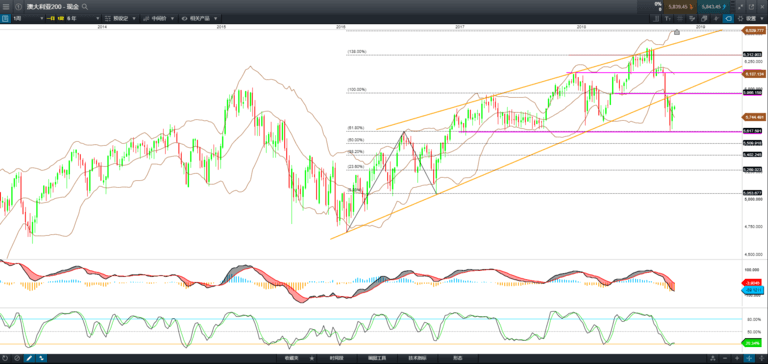
Task: Click the star favorite icon in bottom bar
Action: [311, 359]
